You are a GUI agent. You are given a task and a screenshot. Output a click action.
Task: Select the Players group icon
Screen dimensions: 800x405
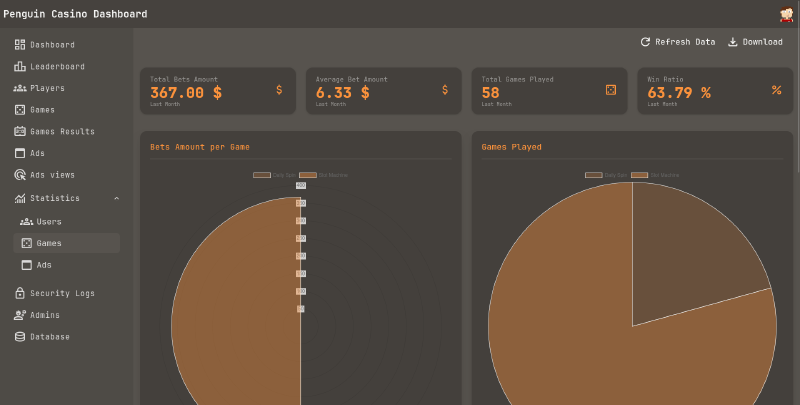click(20, 88)
